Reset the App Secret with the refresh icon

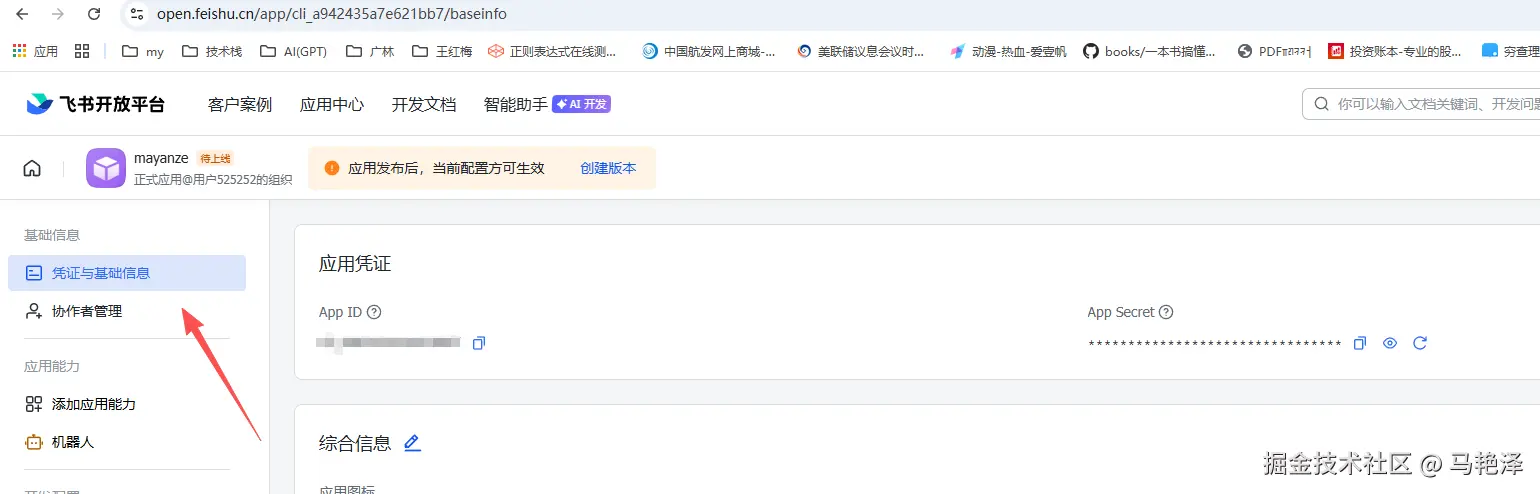pyautogui.click(x=1419, y=343)
